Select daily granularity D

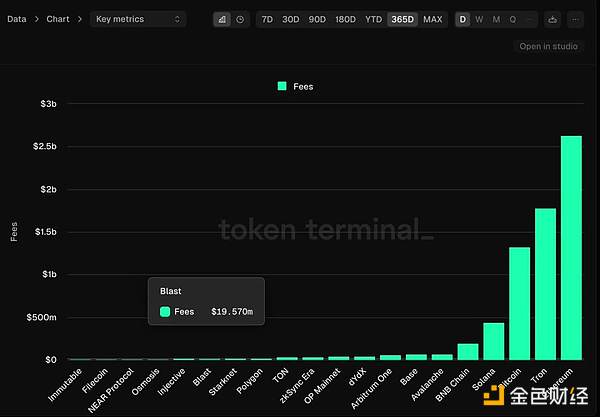(462, 19)
